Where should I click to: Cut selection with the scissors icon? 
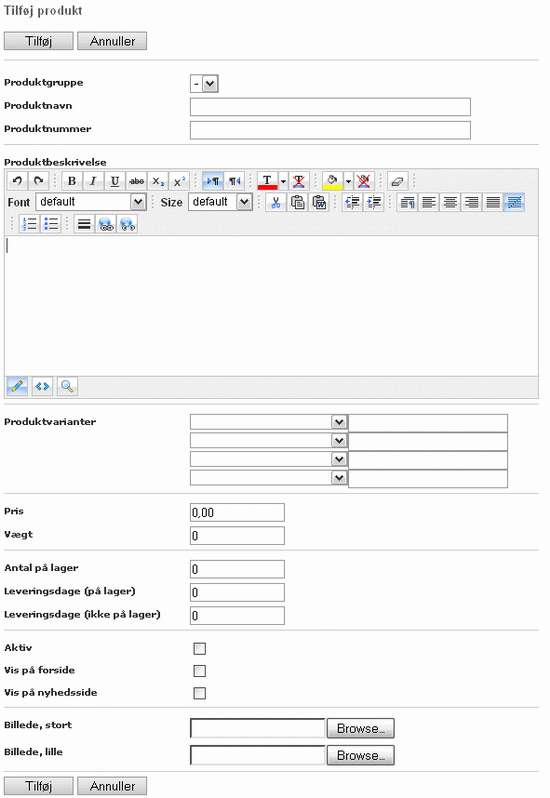coord(276,202)
